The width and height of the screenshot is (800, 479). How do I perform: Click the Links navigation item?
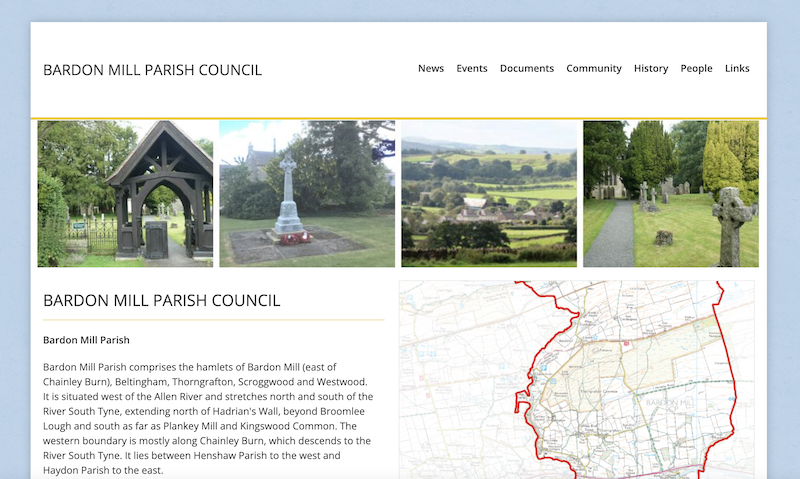coord(737,69)
